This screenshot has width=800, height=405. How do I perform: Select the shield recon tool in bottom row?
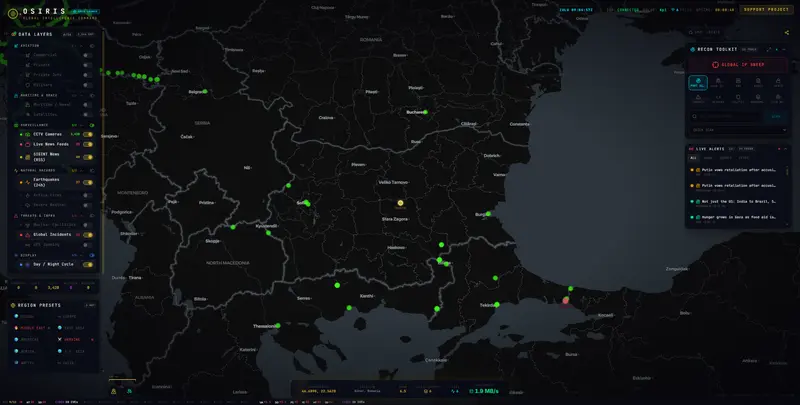(x=738, y=99)
